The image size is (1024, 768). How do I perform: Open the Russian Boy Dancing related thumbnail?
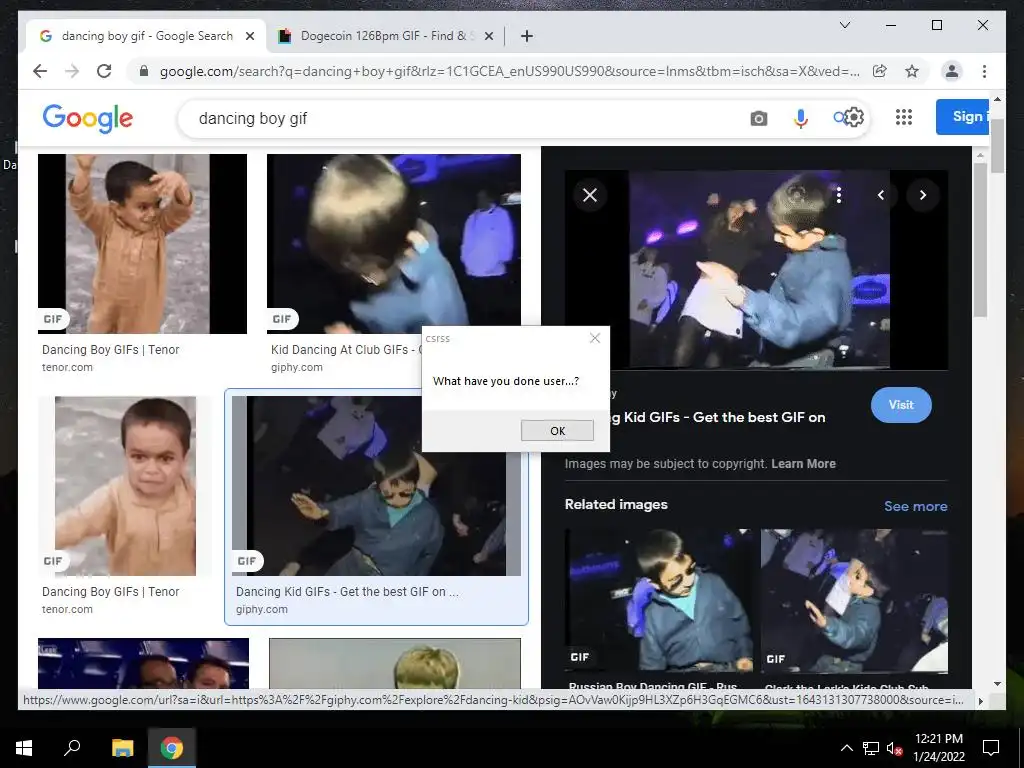click(659, 600)
